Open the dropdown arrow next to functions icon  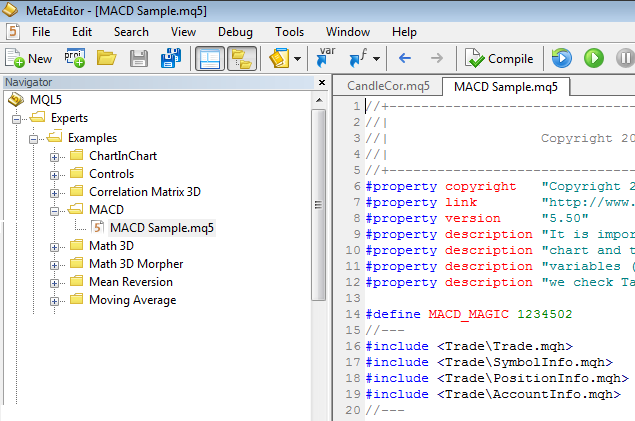pos(377,59)
